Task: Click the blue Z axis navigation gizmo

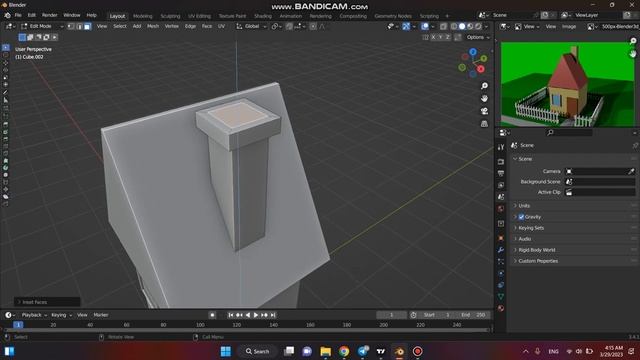Action: [x=473, y=52]
